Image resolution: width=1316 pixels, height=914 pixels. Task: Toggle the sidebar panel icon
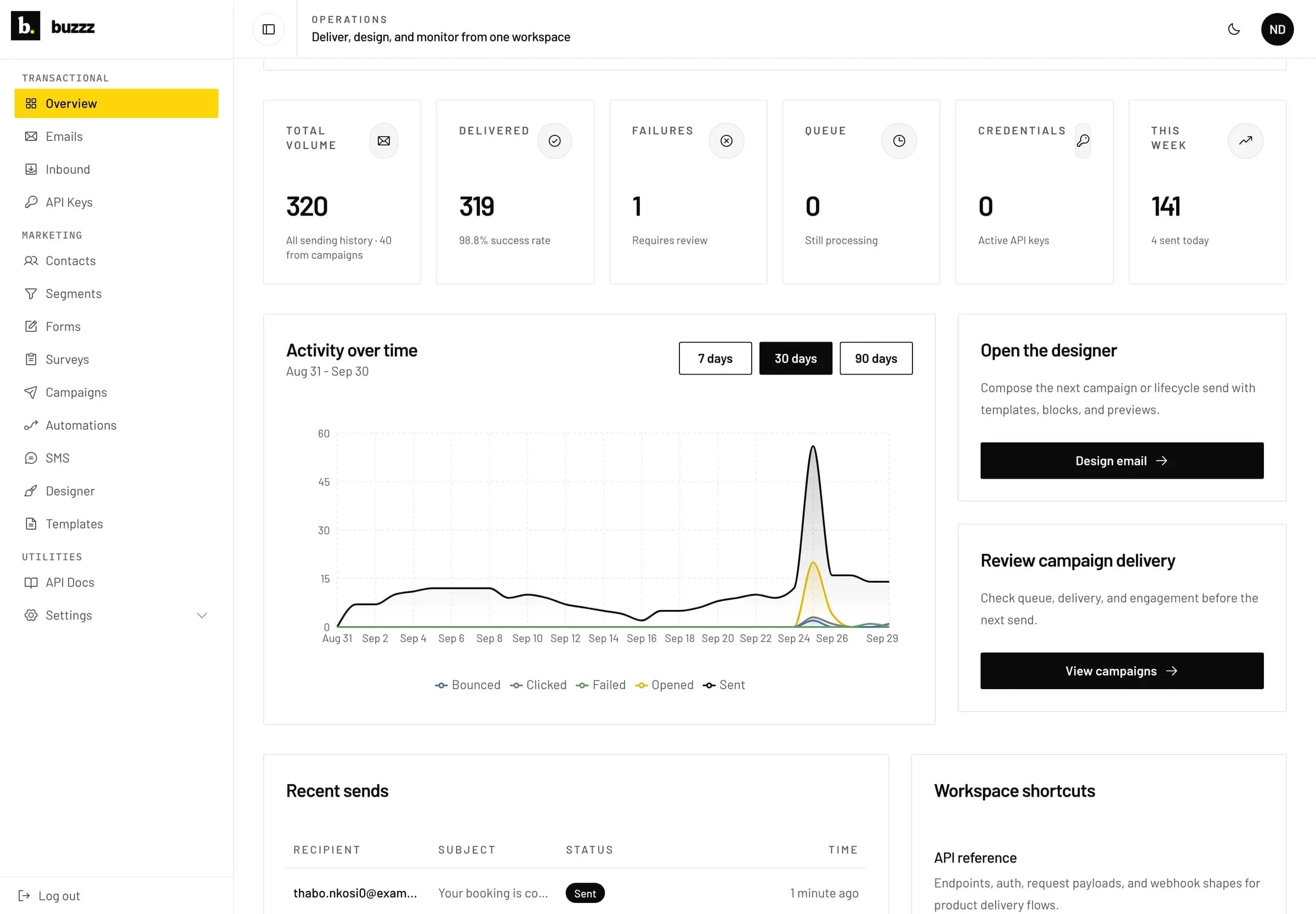click(269, 29)
